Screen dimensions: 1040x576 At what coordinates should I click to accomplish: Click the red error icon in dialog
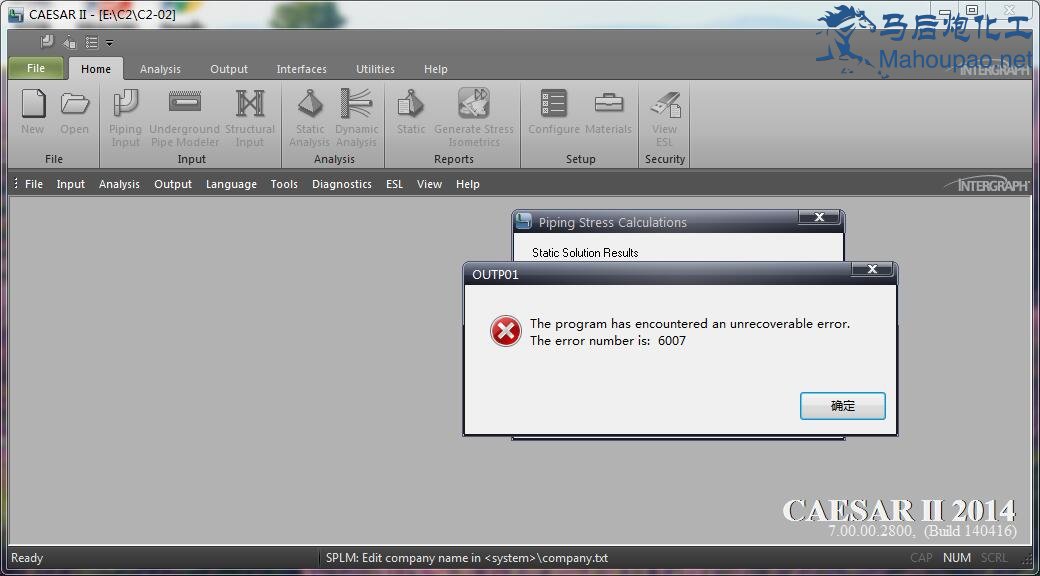pyautogui.click(x=506, y=331)
